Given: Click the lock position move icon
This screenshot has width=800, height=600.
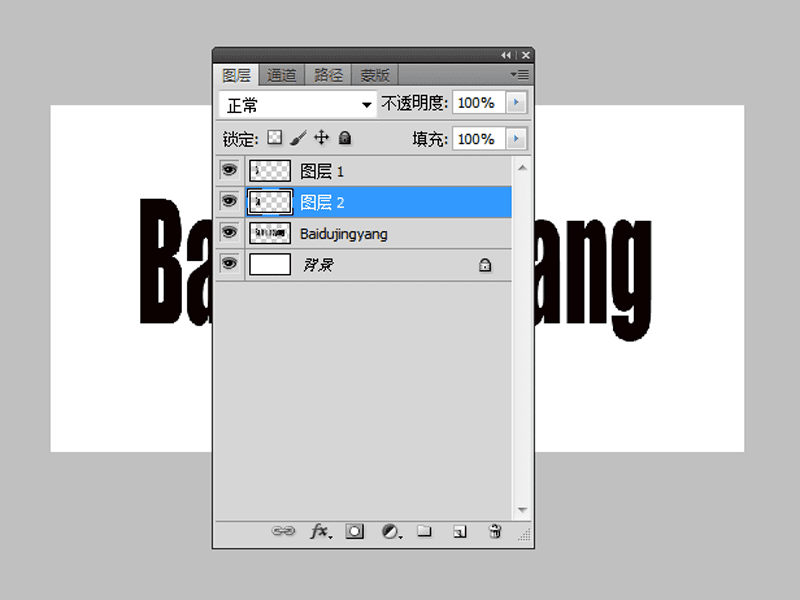Looking at the screenshot, I should [x=321, y=138].
